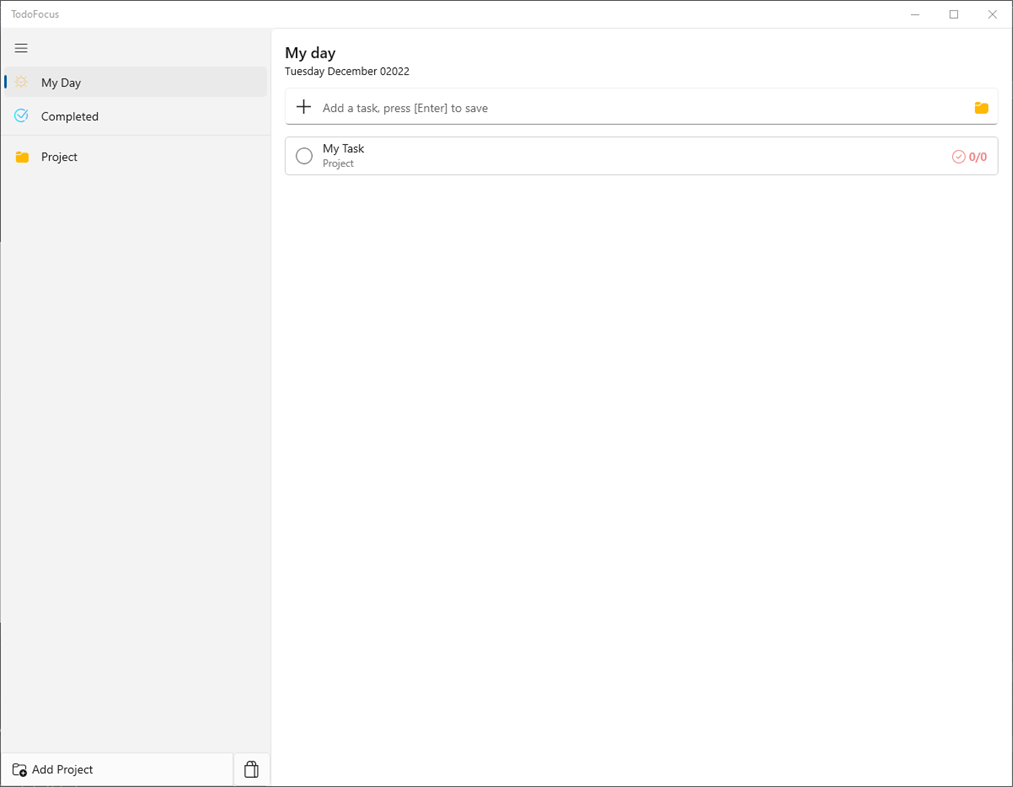This screenshot has width=1013, height=787.
Task: Switch to the Completed list
Action: pos(70,117)
